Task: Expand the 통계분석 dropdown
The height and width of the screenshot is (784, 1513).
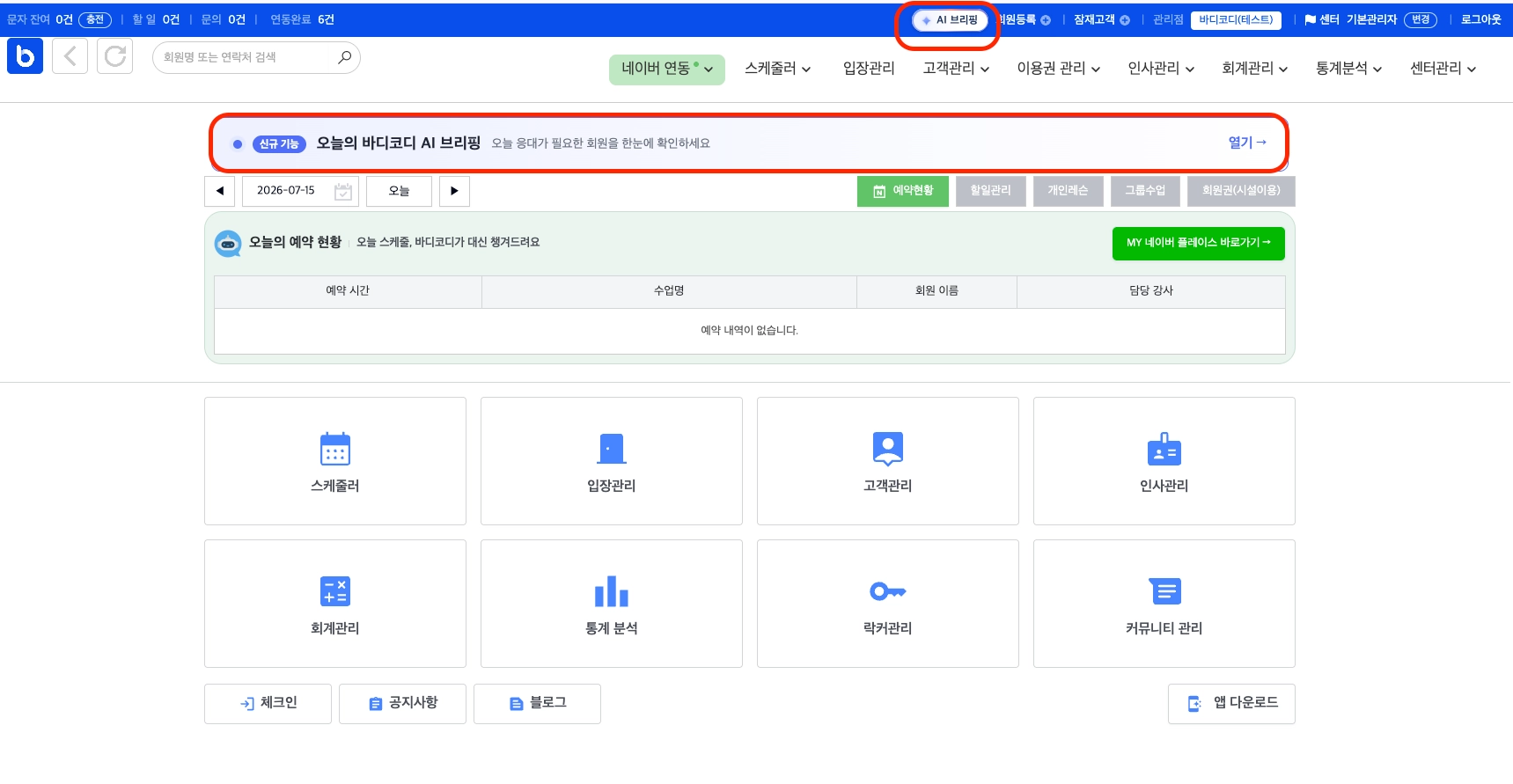Action: [x=1348, y=69]
